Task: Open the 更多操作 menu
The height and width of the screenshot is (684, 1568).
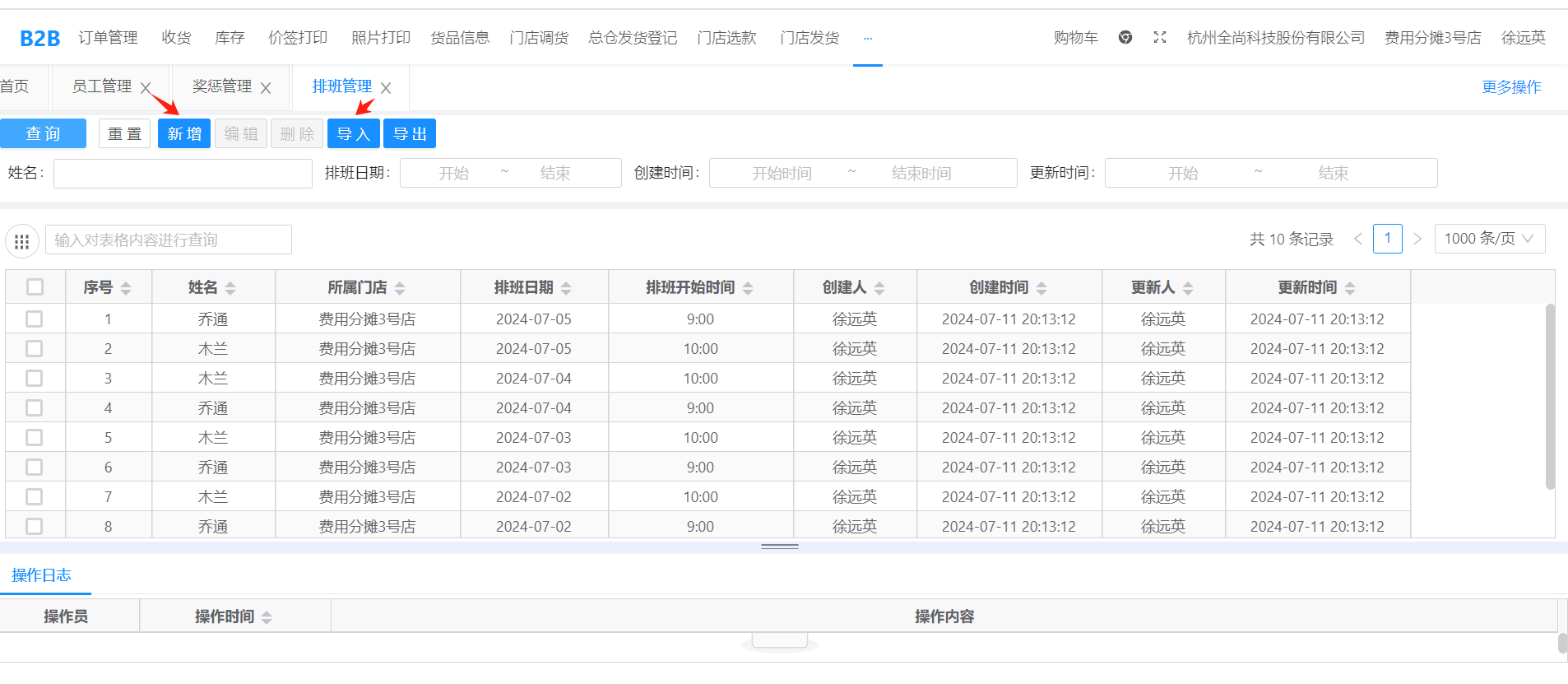Action: tap(1511, 87)
